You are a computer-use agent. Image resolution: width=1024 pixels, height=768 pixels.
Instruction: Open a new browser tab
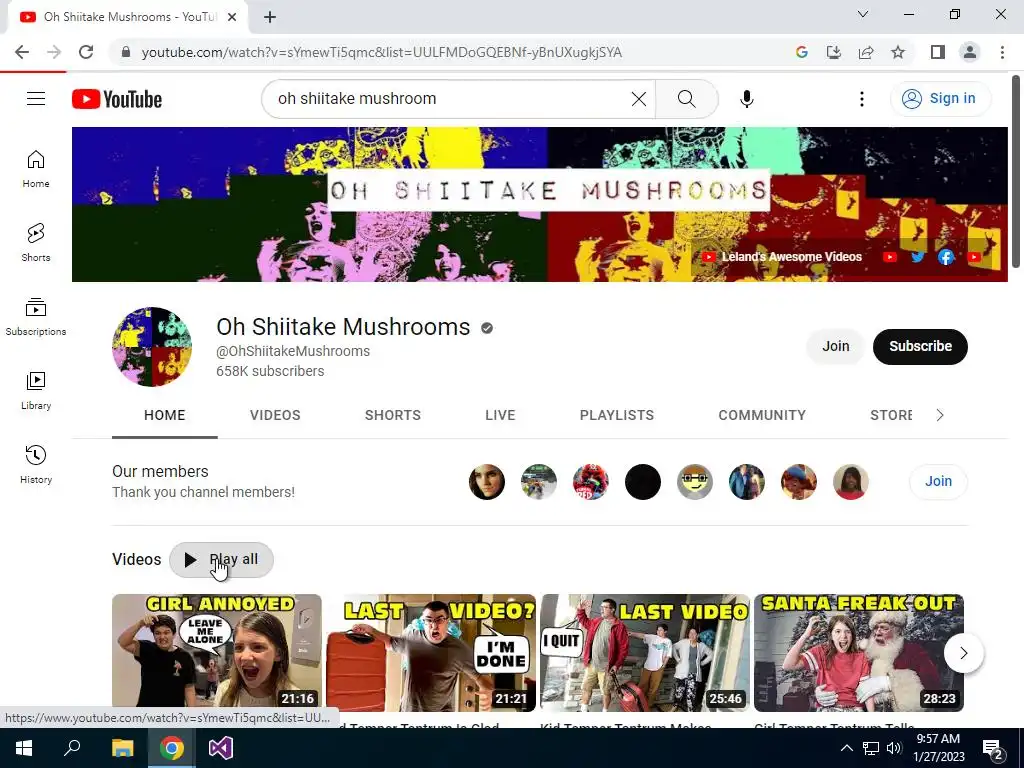tap(270, 17)
